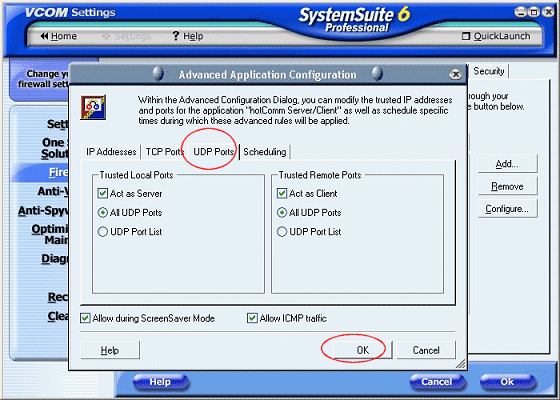Grab the dialog resize grip corner
560x400 pixels.
point(461,364)
